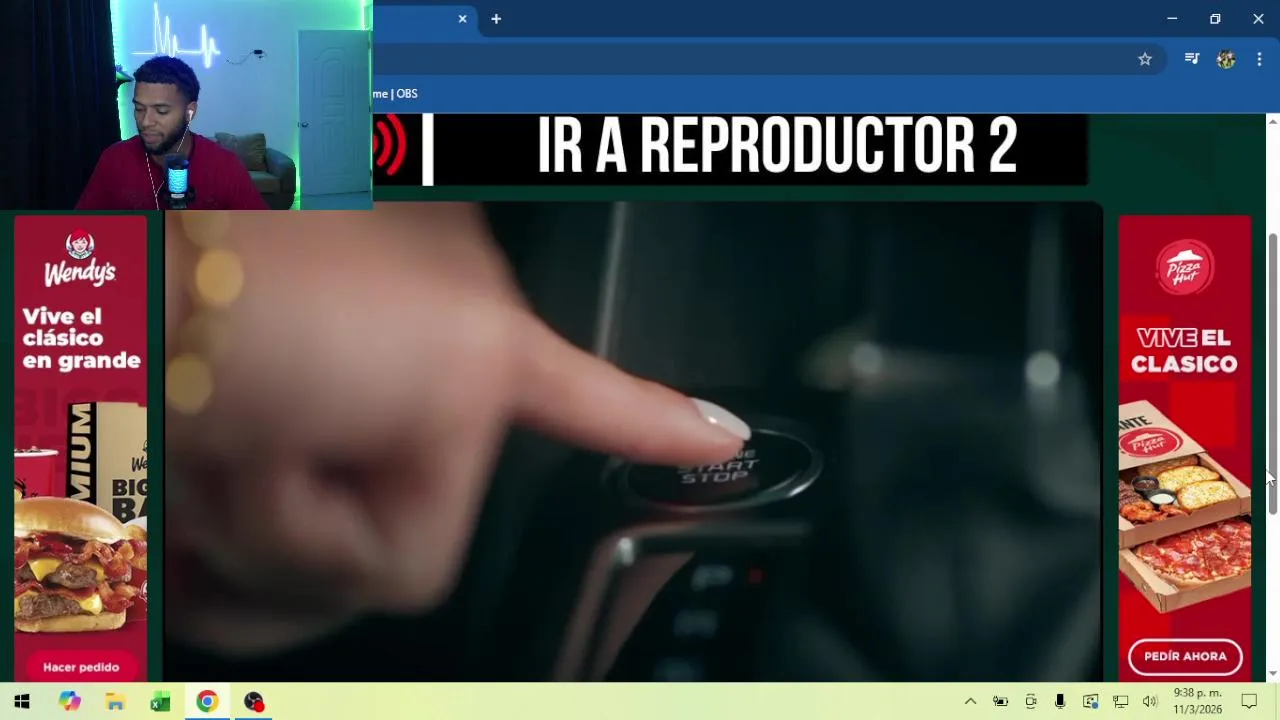Open File Explorer from the taskbar
Image resolution: width=1280 pixels, height=720 pixels.
(115, 702)
